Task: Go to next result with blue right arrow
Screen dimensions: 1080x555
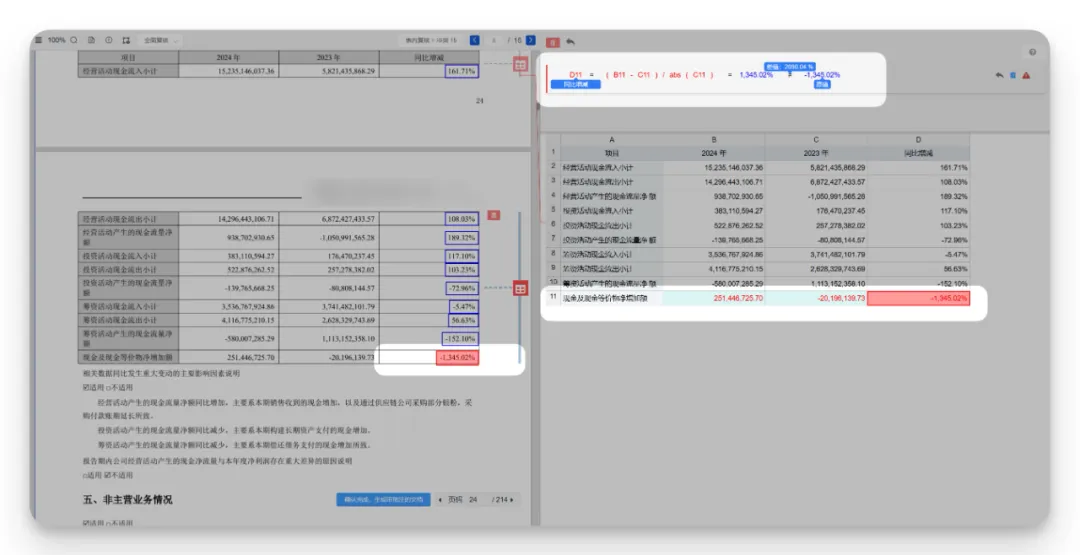Action: [x=530, y=40]
